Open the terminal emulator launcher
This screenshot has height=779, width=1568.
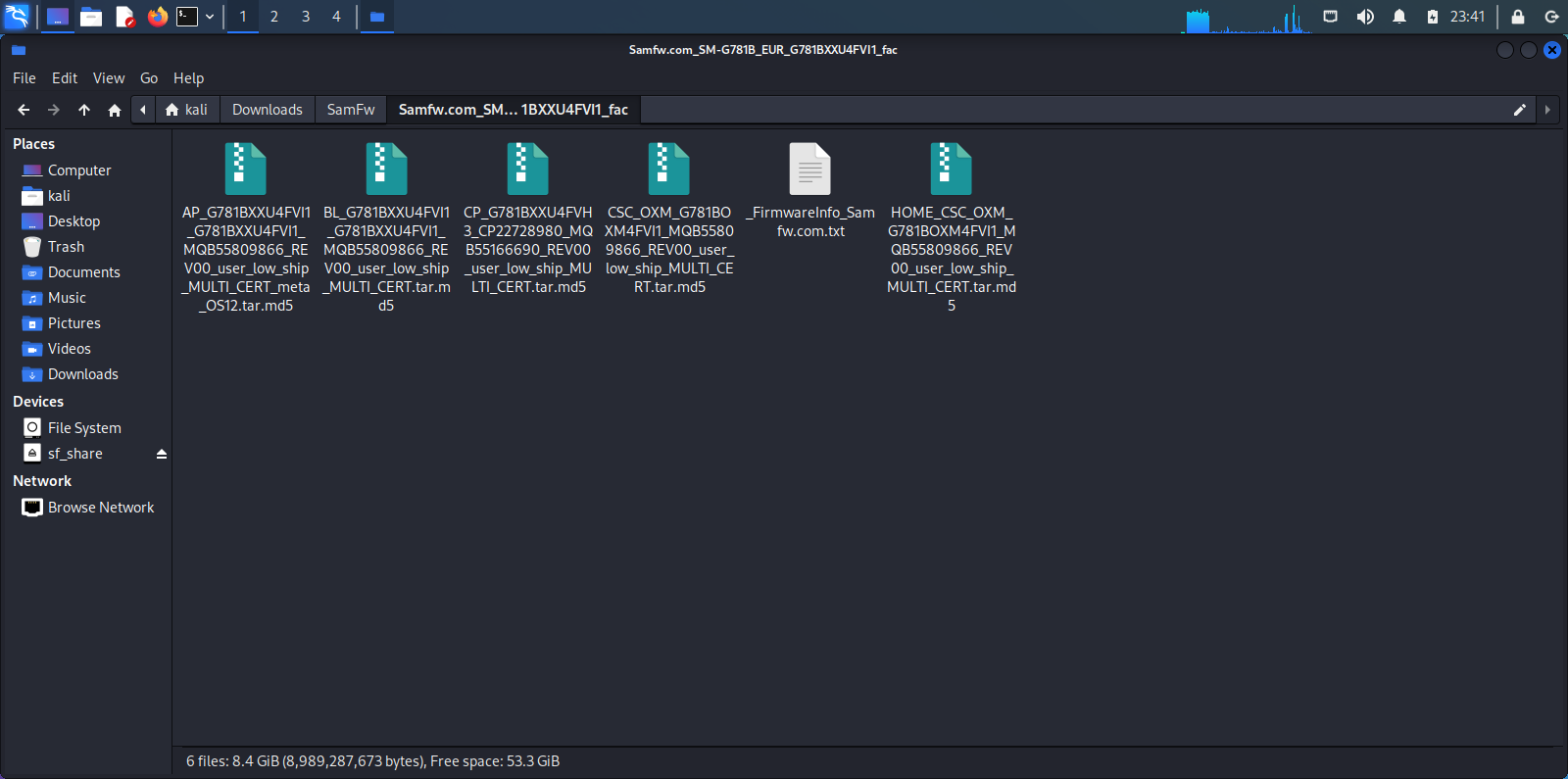(187, 17)
